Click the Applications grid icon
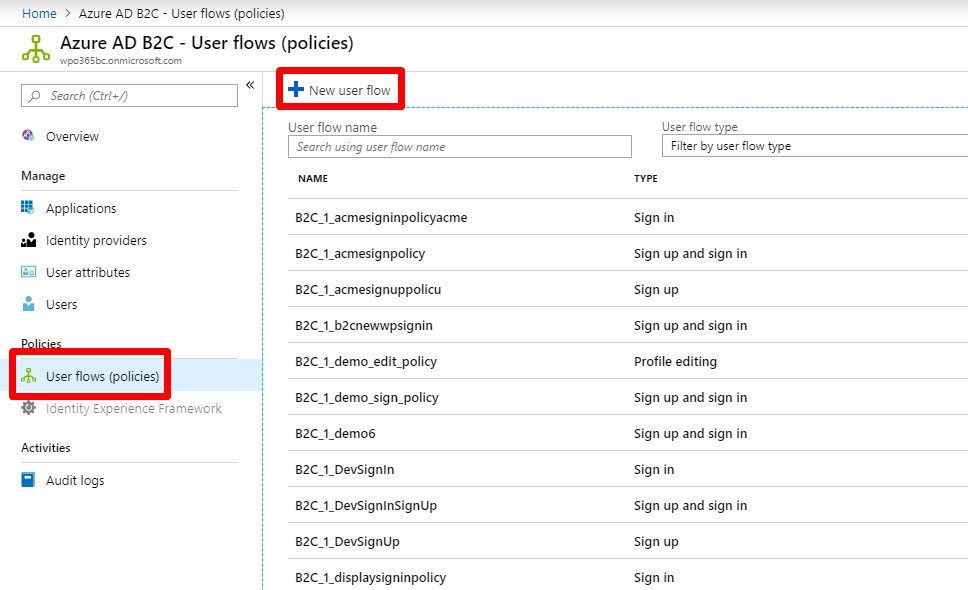This screenshot has height=590, width=968. click(x=28, y=207)
